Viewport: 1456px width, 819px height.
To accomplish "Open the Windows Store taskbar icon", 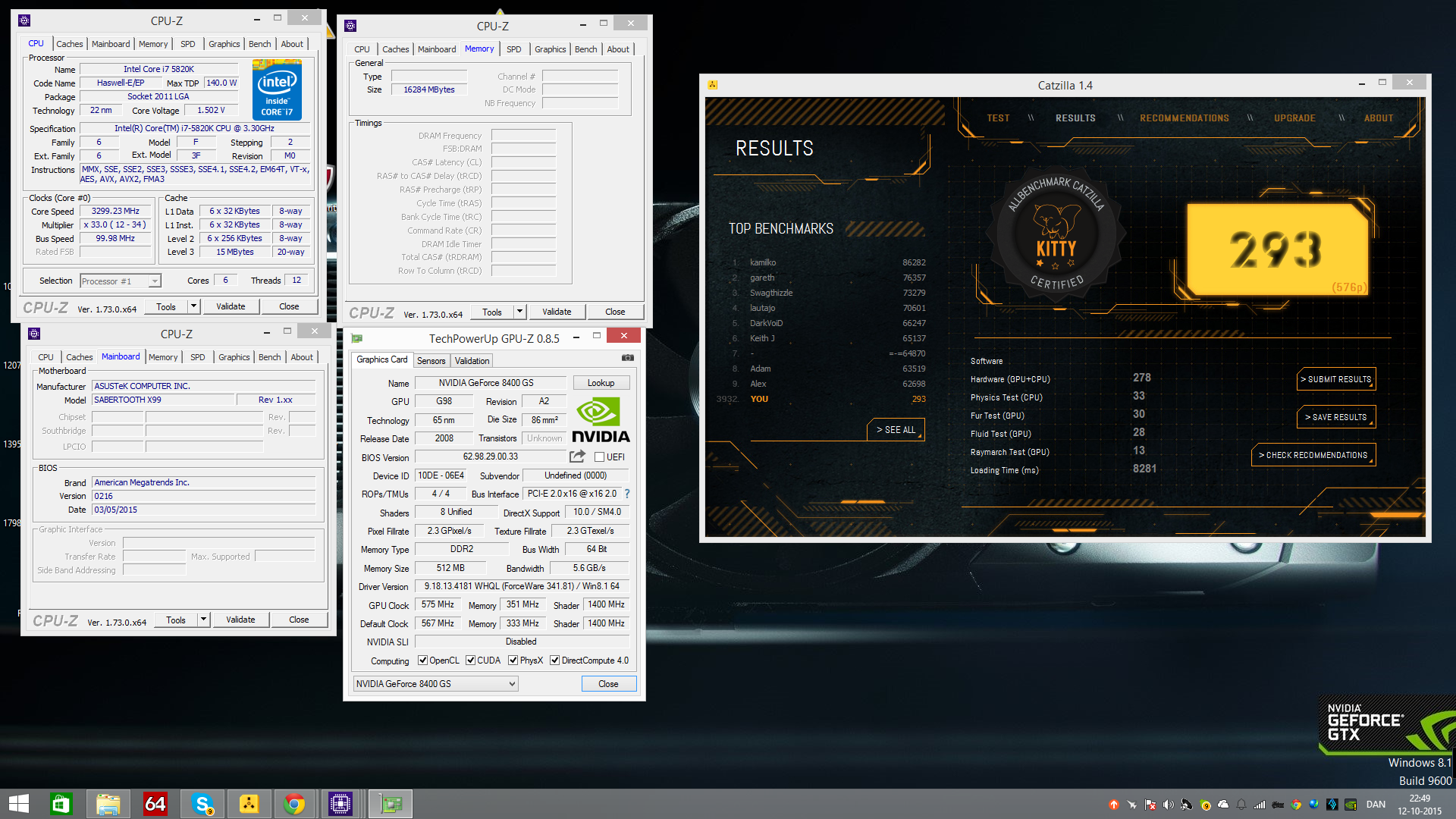I will 61,804.
